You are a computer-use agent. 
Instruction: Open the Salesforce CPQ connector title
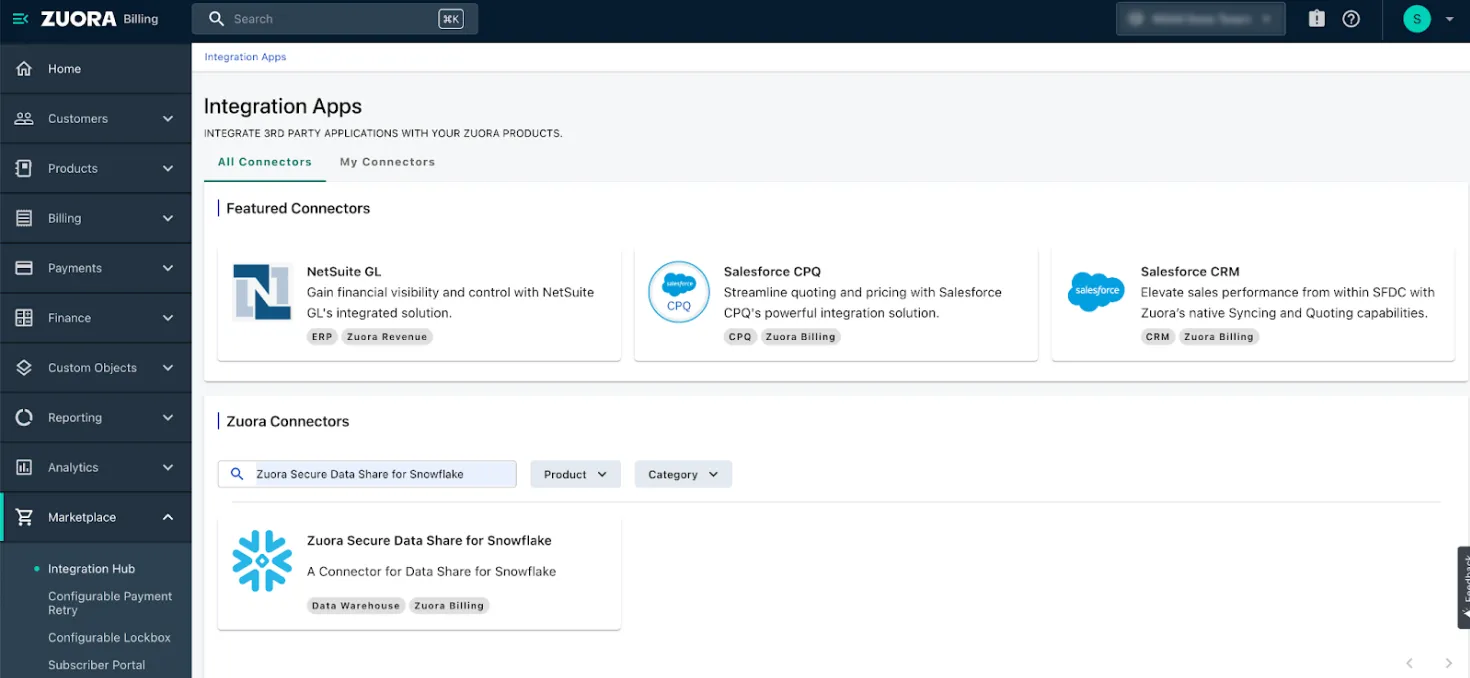(772, 272)
